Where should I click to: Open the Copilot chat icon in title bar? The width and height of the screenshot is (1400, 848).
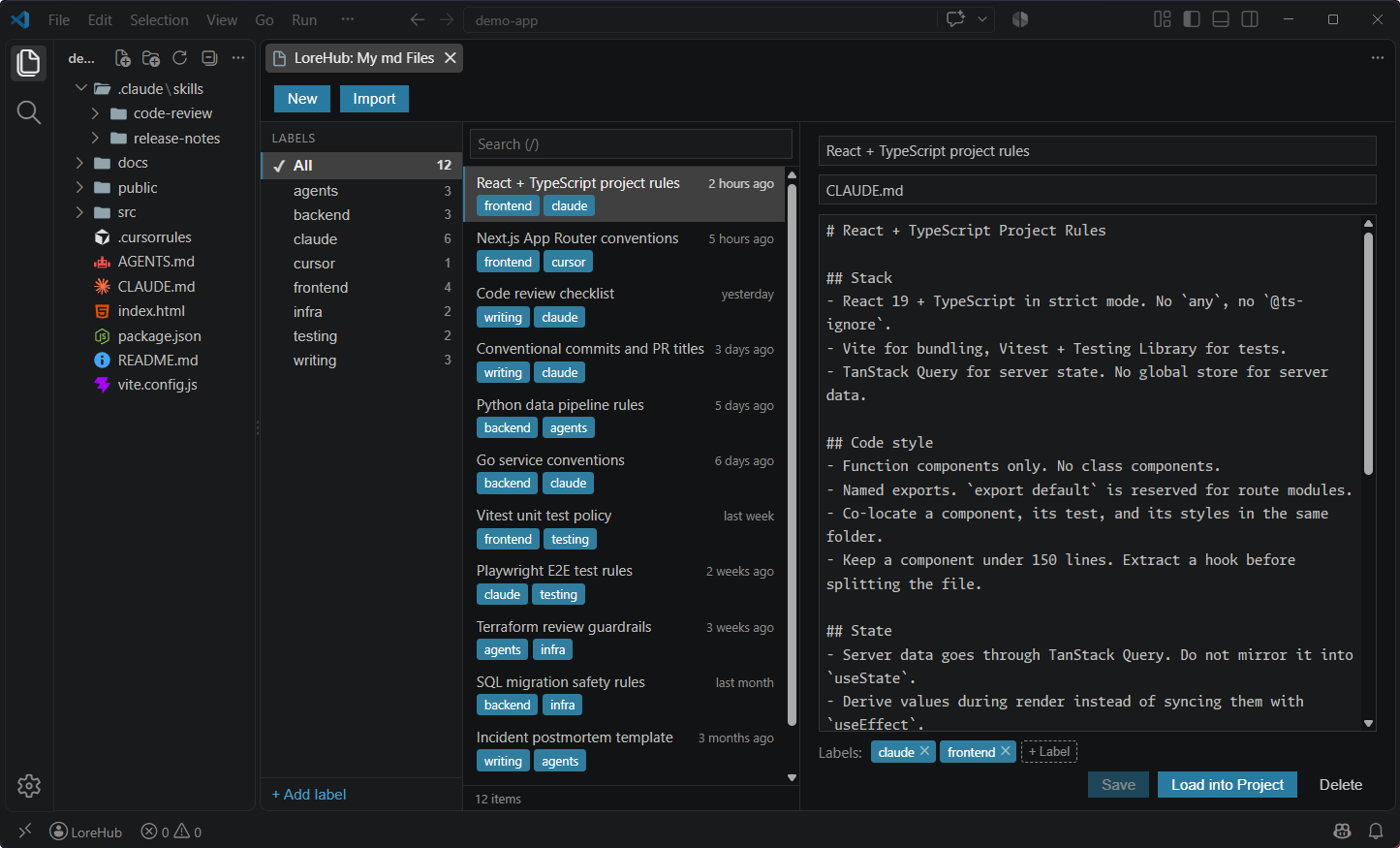tap(955, 19)
